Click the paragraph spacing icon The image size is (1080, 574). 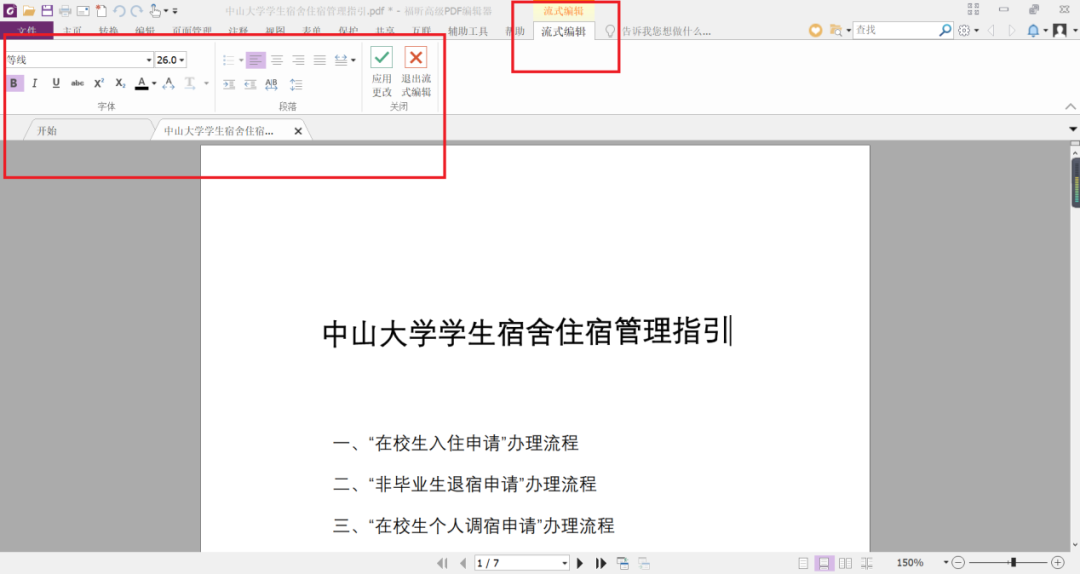tap(295, 84)
